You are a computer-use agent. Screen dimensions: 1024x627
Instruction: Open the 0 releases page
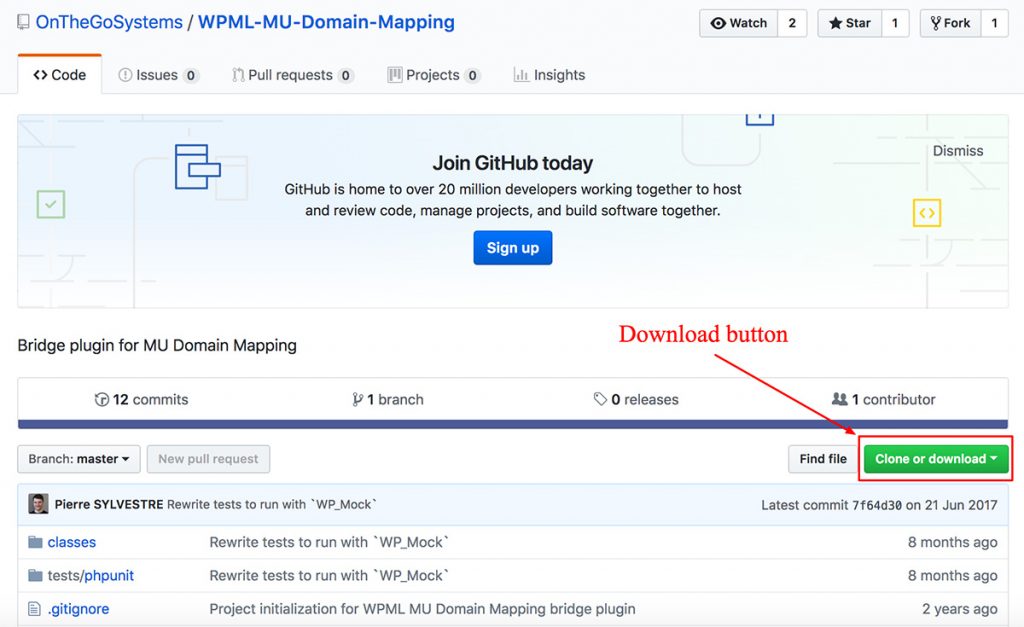click(636, 399)
